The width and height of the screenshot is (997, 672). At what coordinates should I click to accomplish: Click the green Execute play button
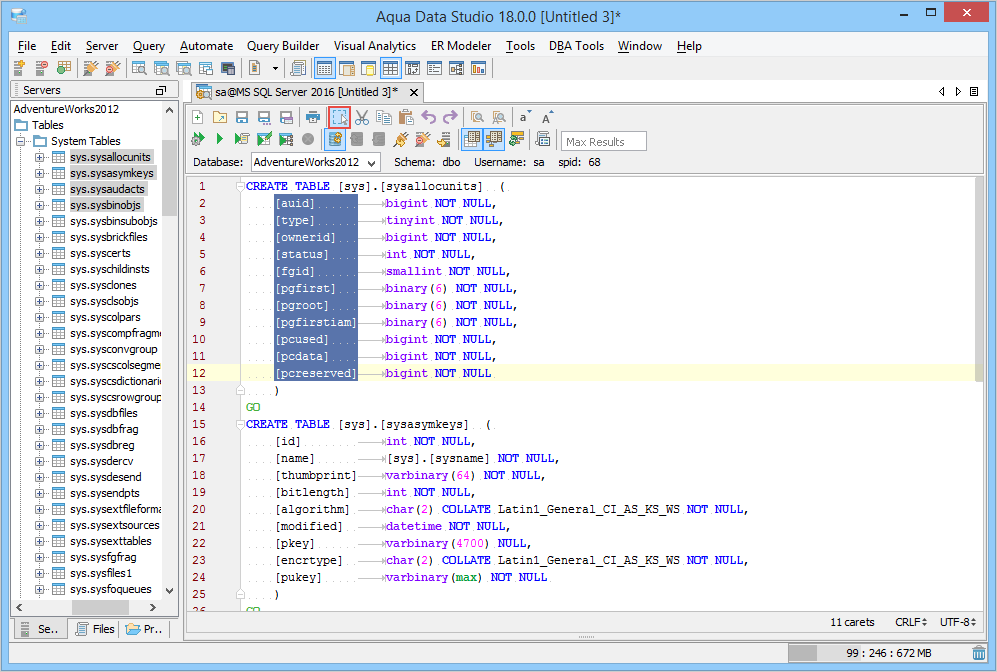(x=219, y=139)
